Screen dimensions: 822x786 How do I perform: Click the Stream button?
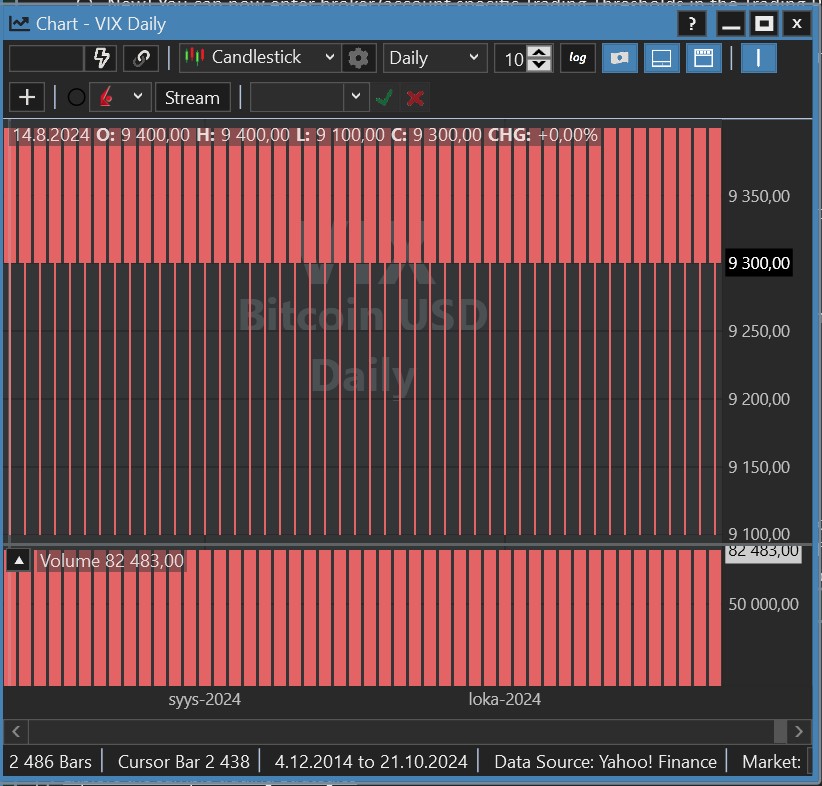tap(192, 97)
